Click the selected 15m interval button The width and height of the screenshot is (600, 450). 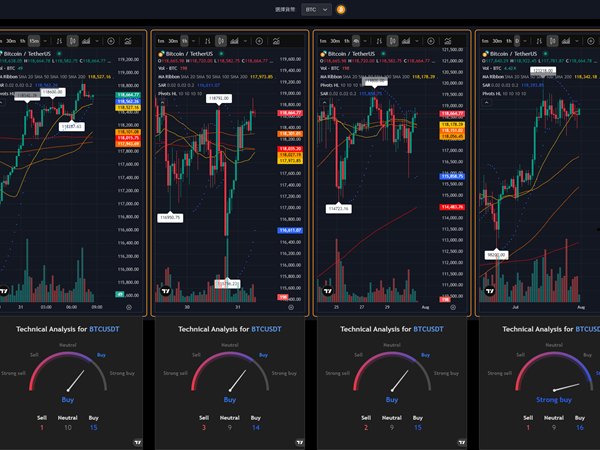tap(34, 41)
